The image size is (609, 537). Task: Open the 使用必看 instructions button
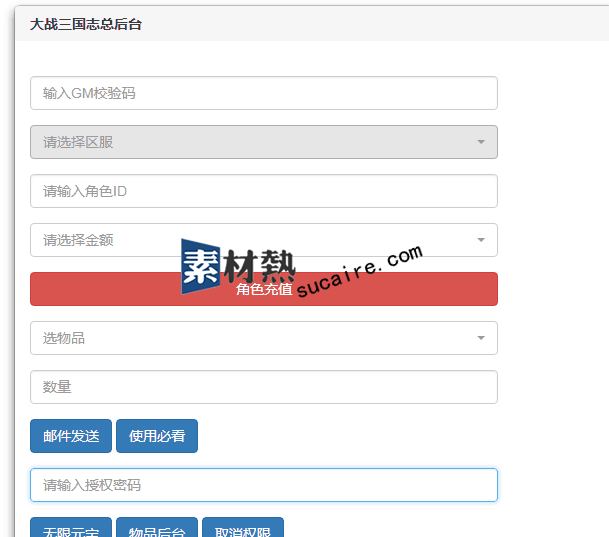157,436
